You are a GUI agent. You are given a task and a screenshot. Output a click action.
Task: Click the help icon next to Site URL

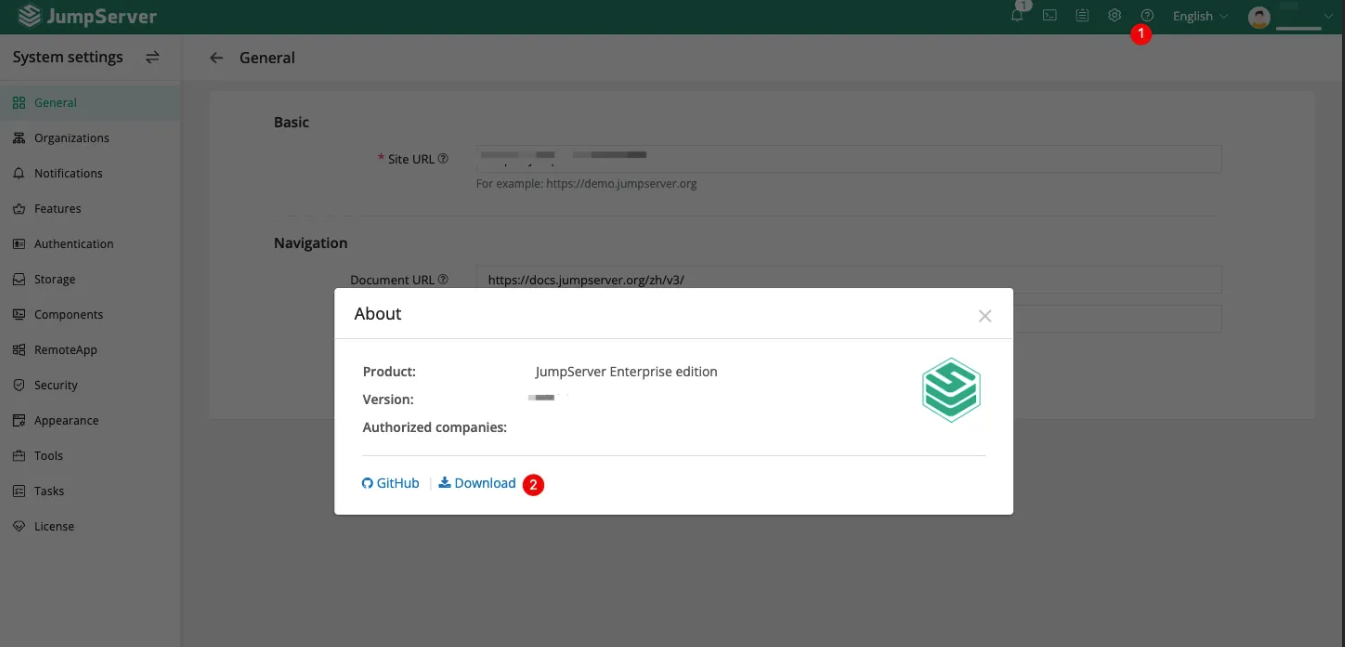point(443,158)
